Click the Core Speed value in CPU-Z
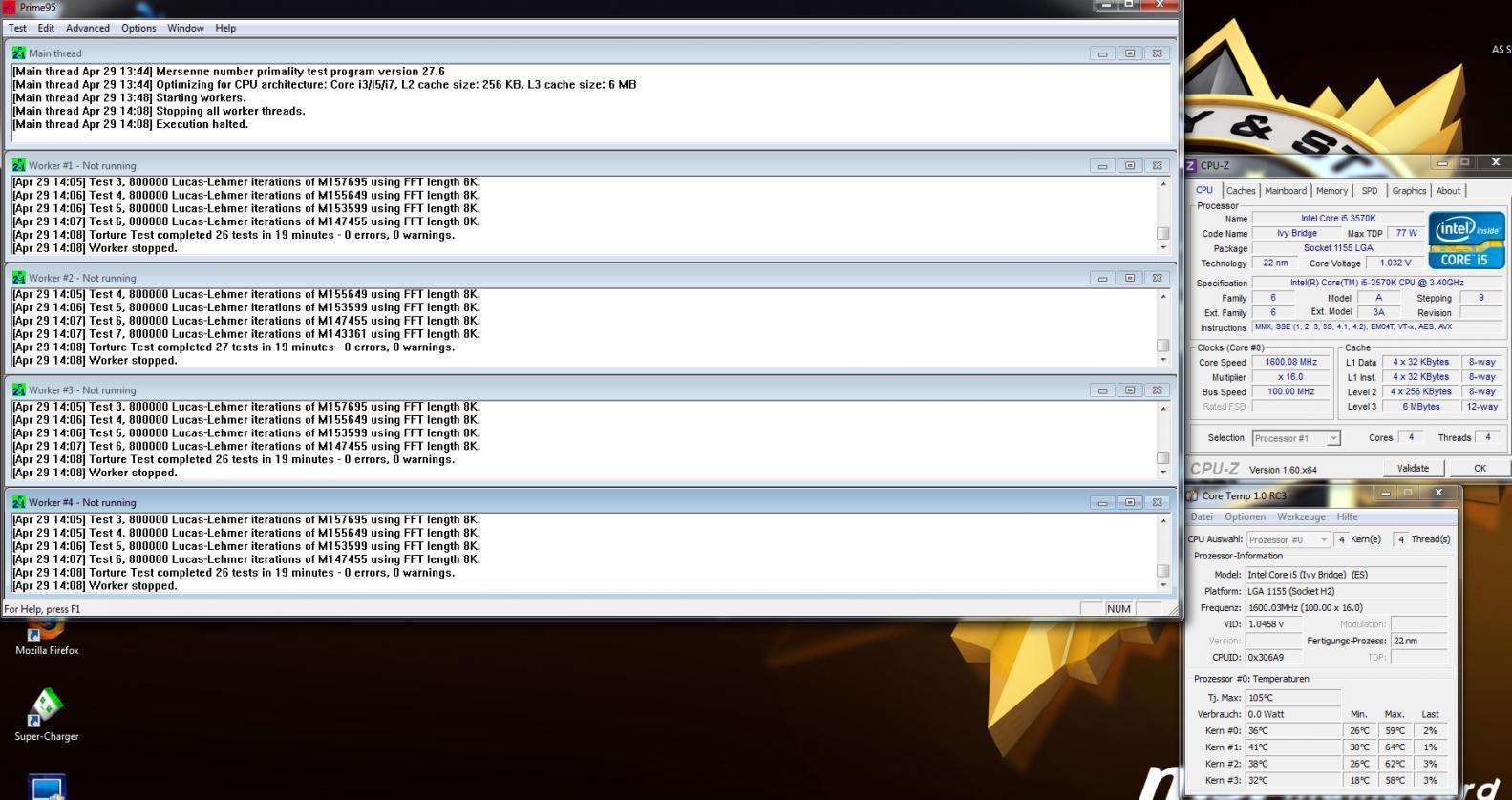Screen dimensions: 1512x800 [1290, 362]
